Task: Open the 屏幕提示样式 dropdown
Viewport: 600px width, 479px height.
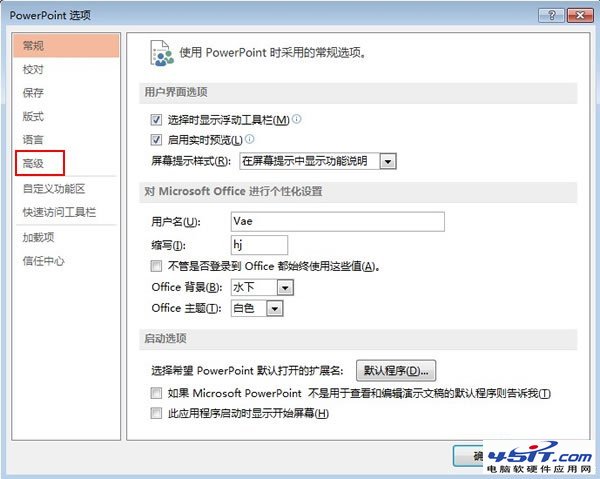Action: 388,161
